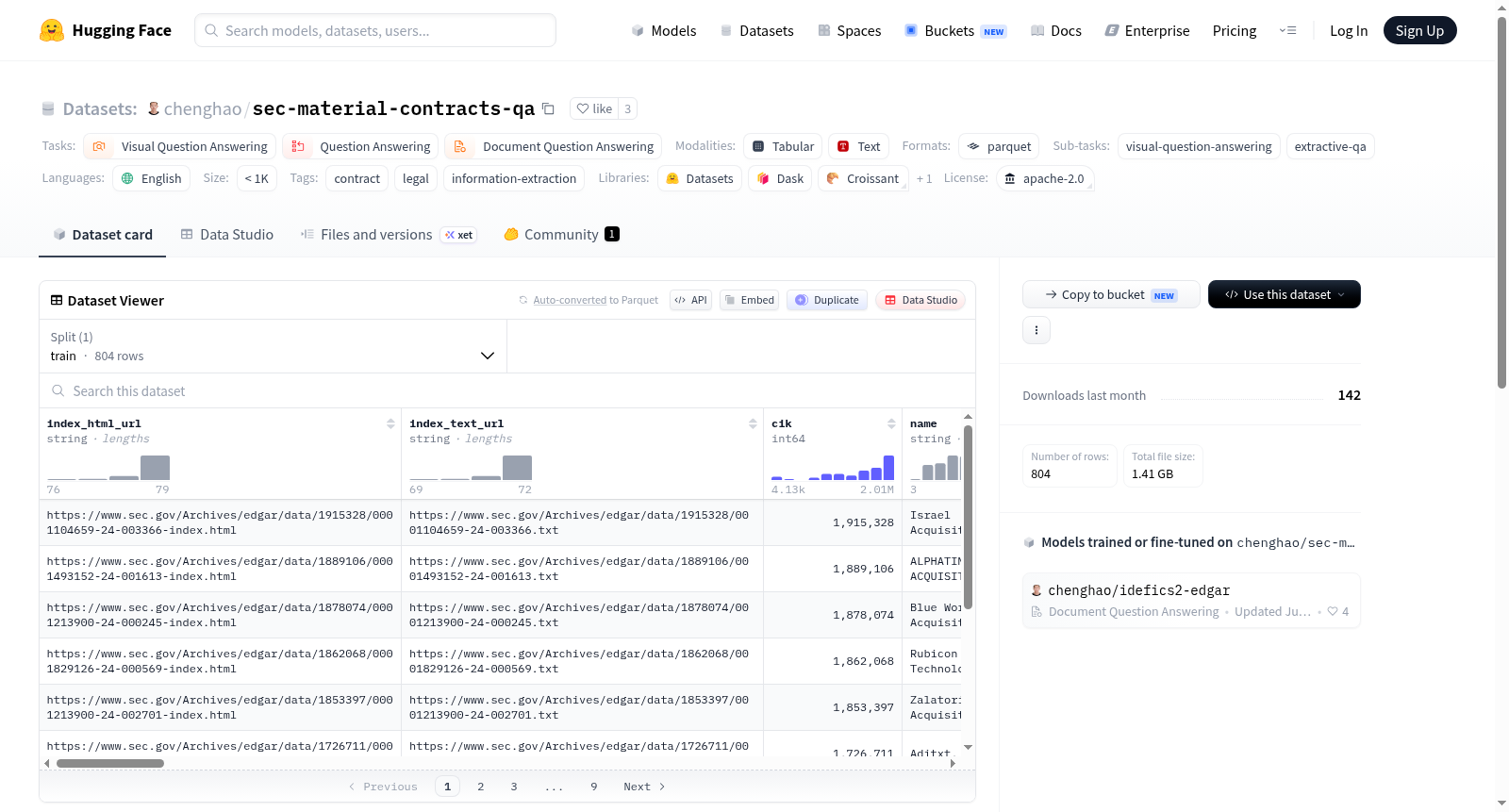Open Spaces in the top navigation
This screenshot has height=812, width=1509.
tap(849, 30)
